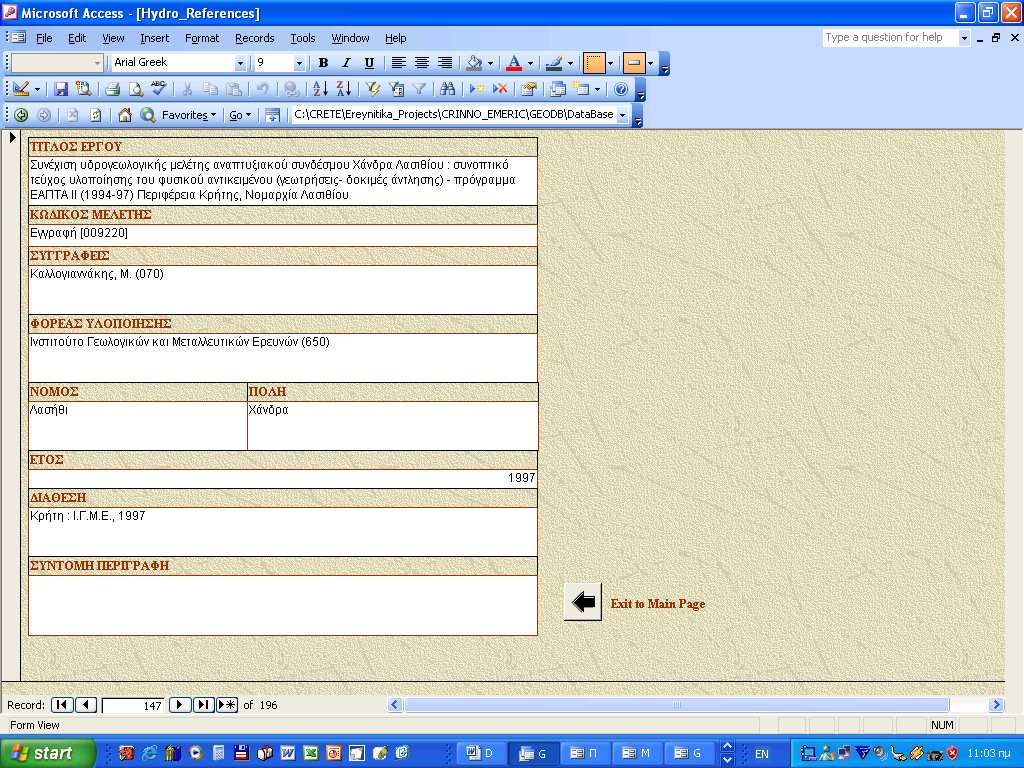
Task: Toggle italic formatting
Action: pyautogui.click(x=346, y=63)
